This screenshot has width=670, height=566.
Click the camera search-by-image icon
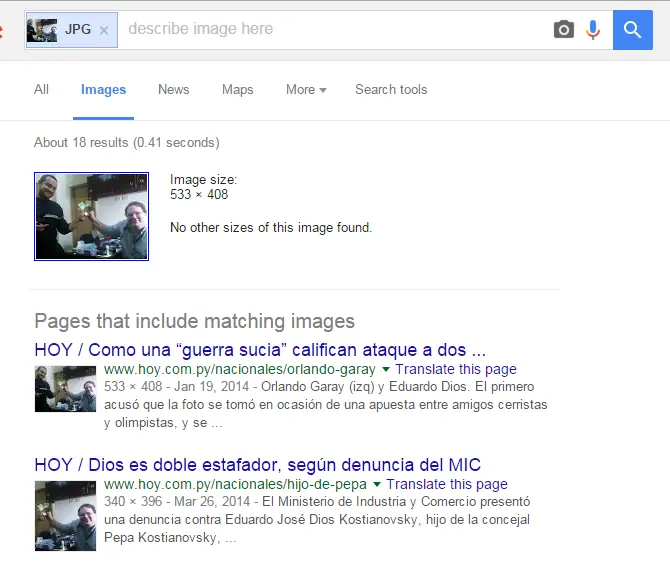[564, 29]
